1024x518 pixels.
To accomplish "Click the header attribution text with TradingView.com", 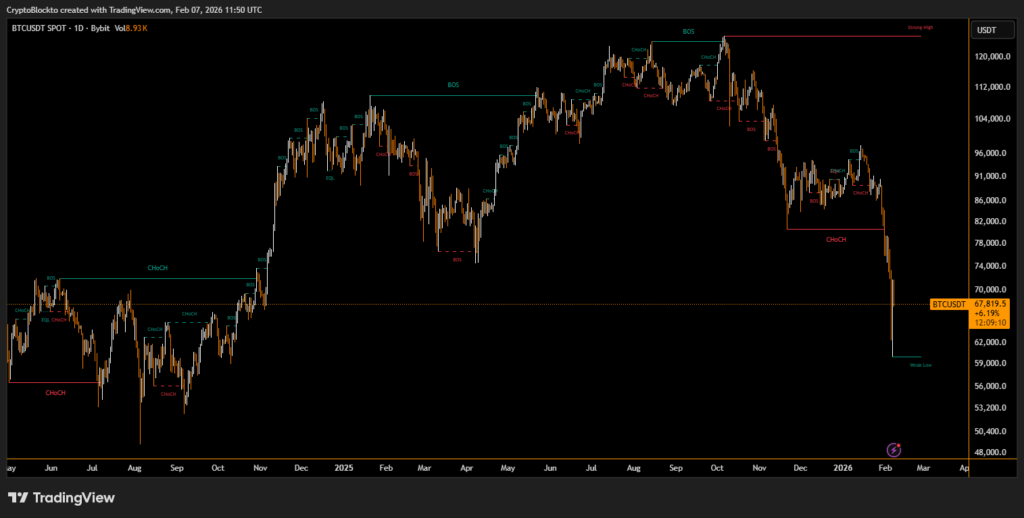I will click(133, 9).
